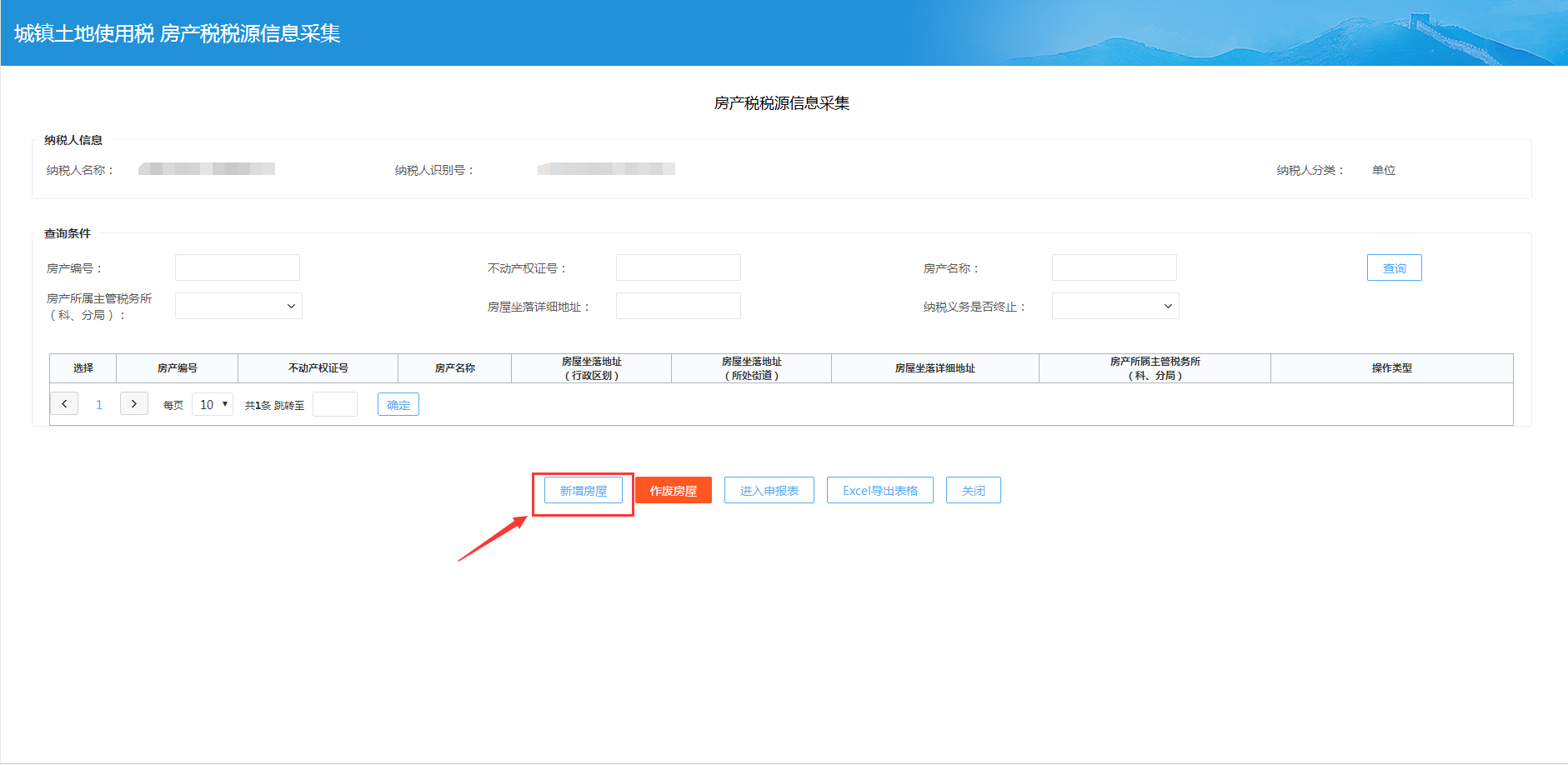
Task: Click the next page arrow icon
Action: point(133,403)
